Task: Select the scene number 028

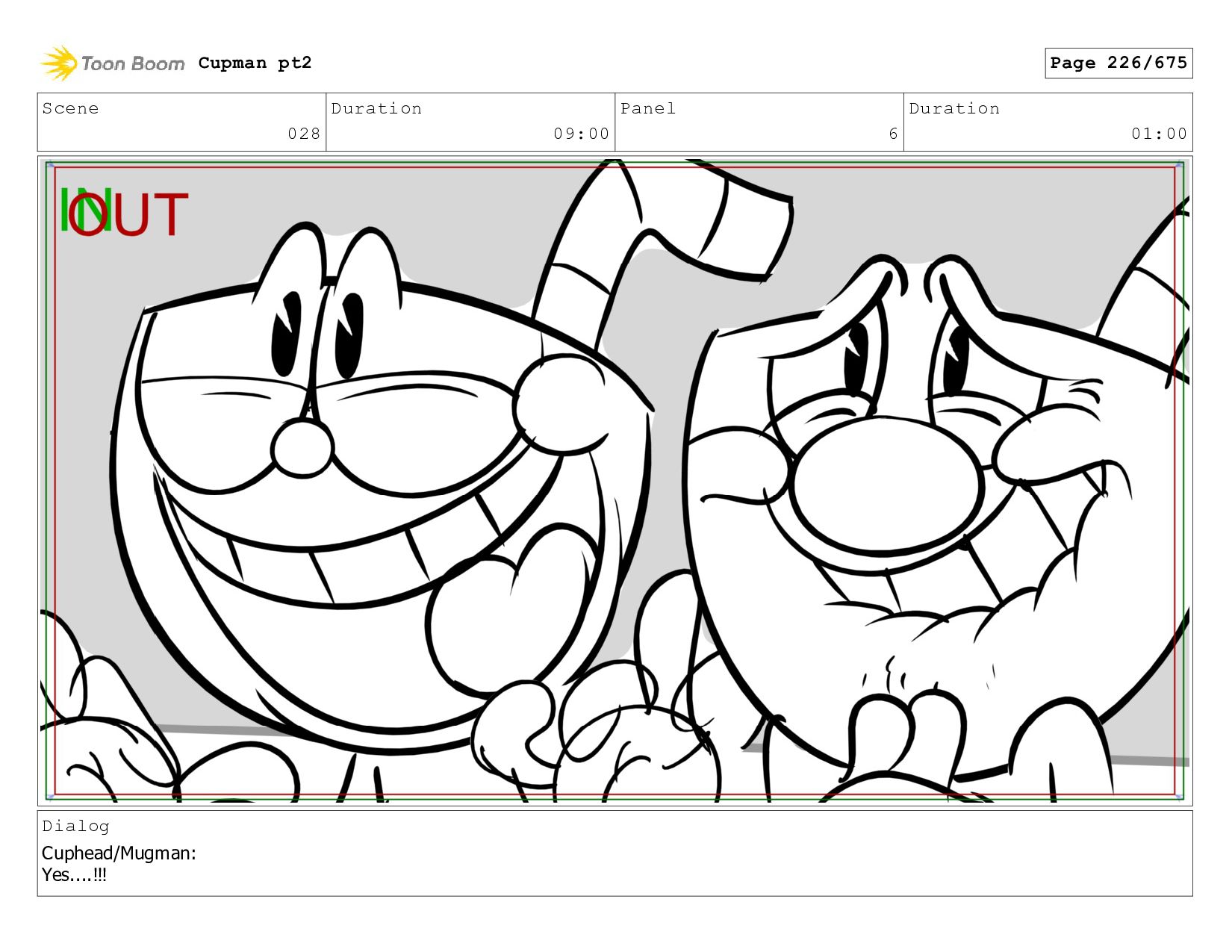Action: 304,134
